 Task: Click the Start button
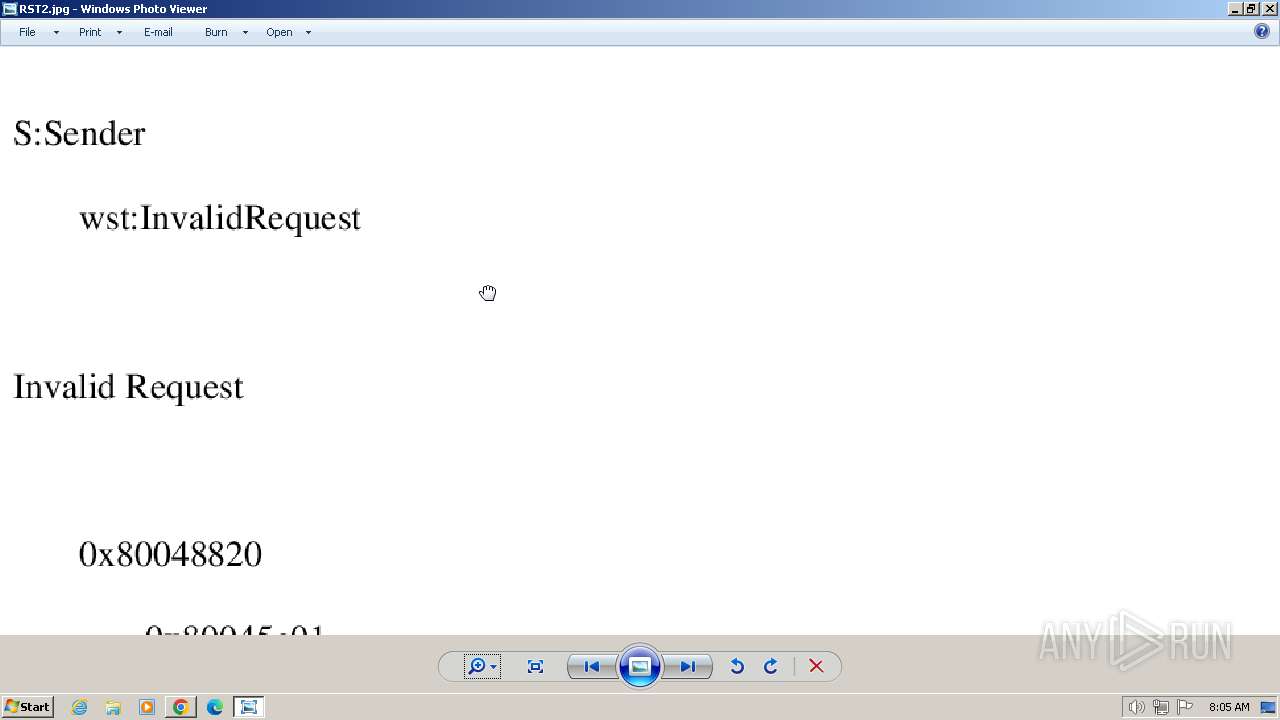(27, 707)
